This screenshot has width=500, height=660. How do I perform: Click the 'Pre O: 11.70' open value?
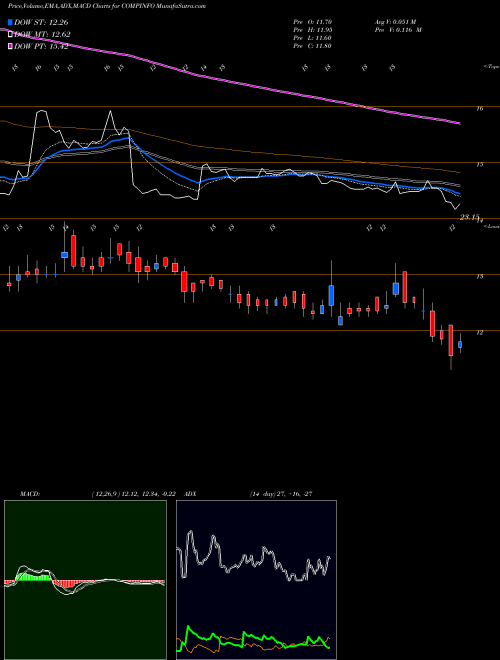313,22
